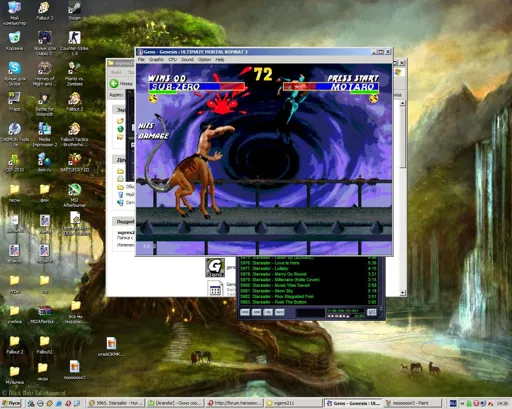Open My Computer (Мой компьютер) icon
This screenshot has height=409, width=512.
click(x=14, y=13)
